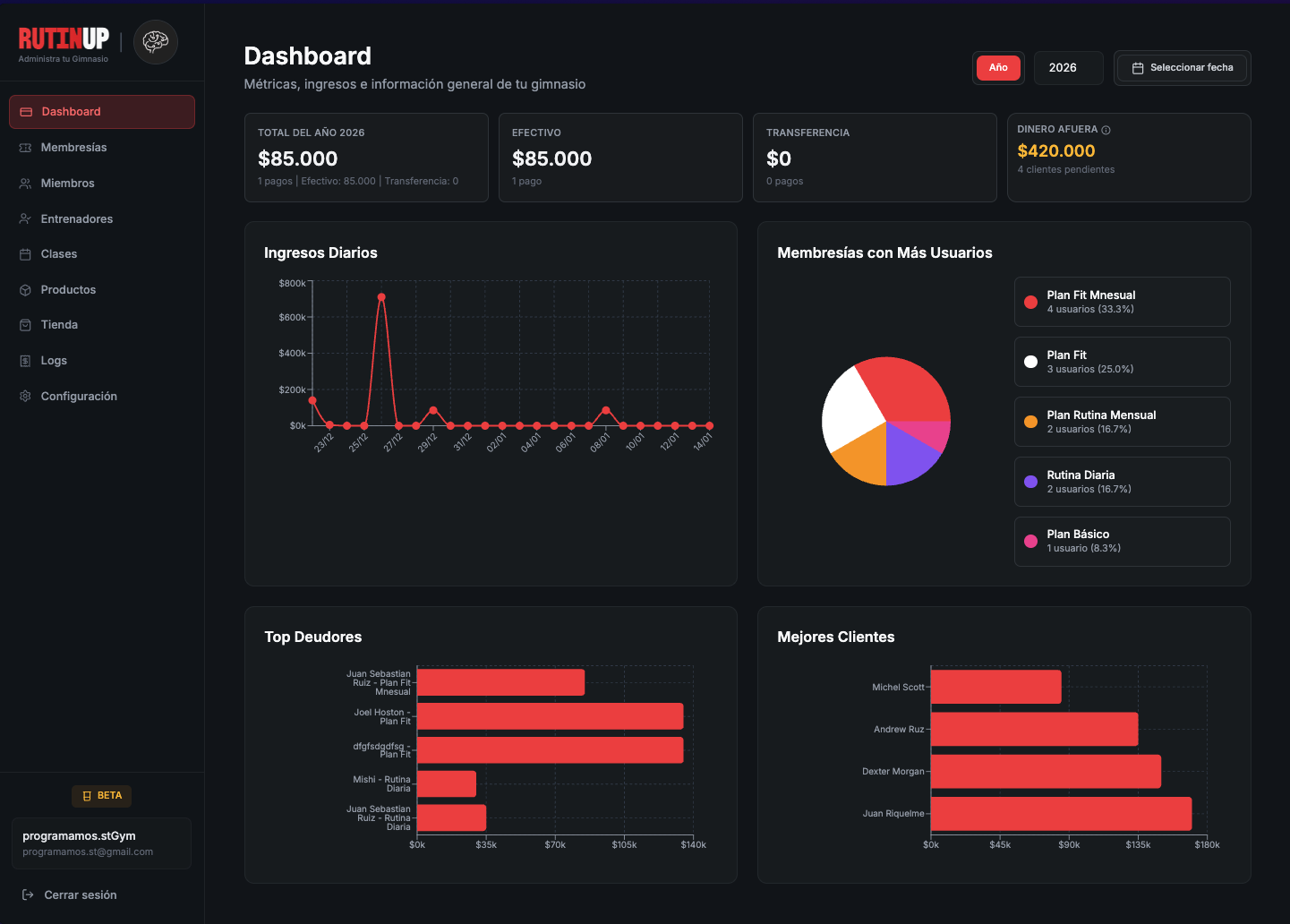Viewport: 1290px width, 924px height.
Task: Click the Membresías ticket icon in sidebar
Action: pyautogui.click(x=25, y=148)
